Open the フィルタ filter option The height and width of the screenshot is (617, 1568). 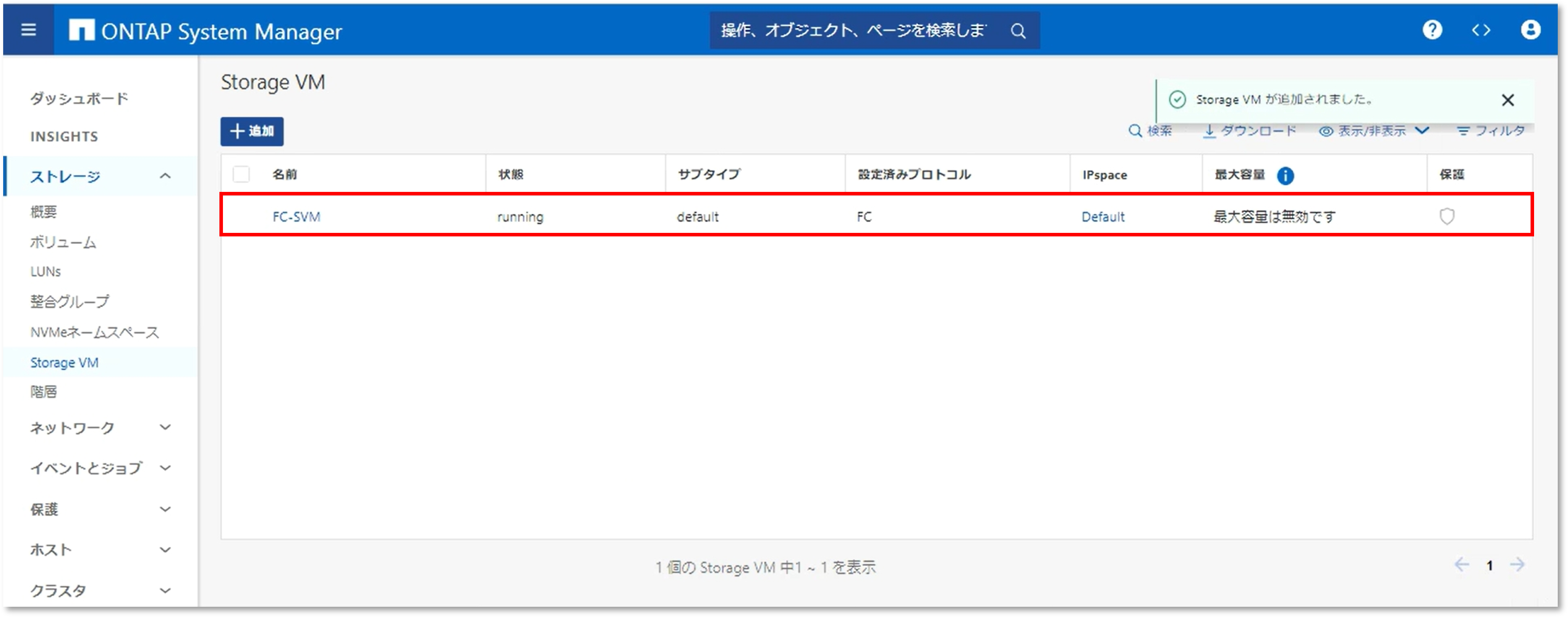tap(1491, 130)
